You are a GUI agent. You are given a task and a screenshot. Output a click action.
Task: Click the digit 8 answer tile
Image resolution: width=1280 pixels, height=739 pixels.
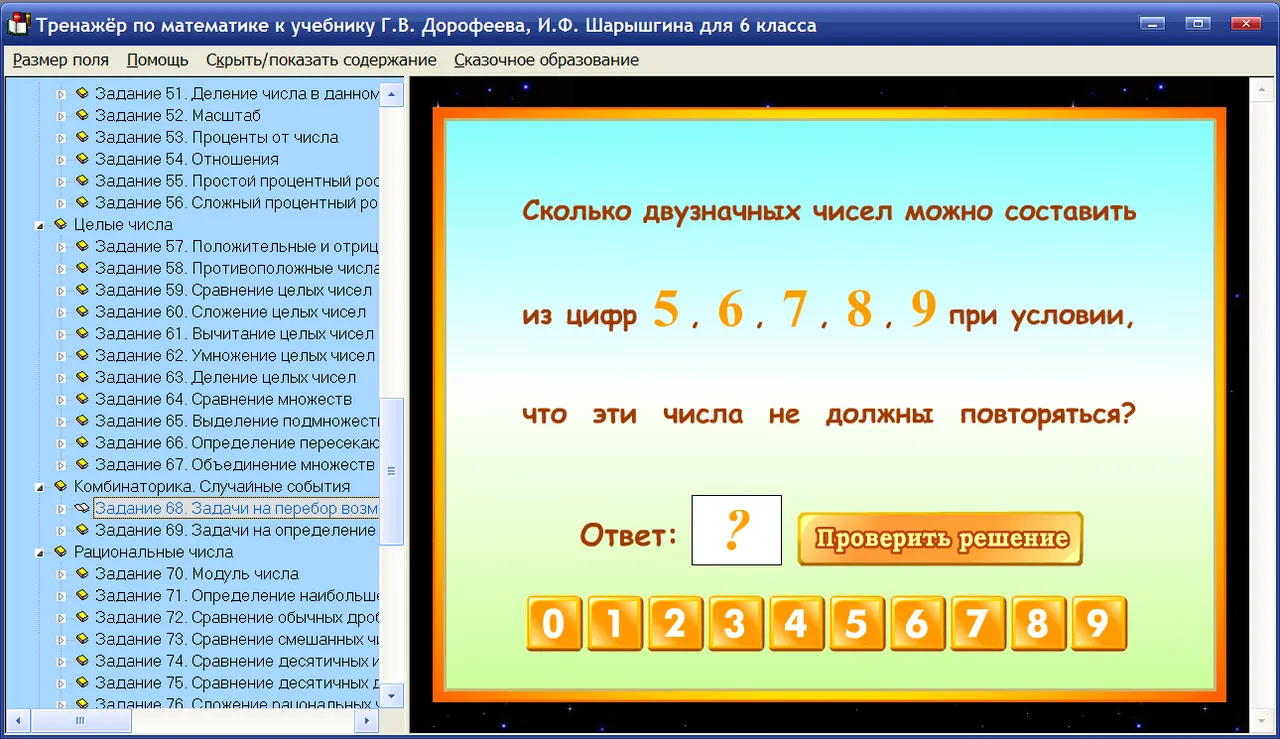(1038, 624)
